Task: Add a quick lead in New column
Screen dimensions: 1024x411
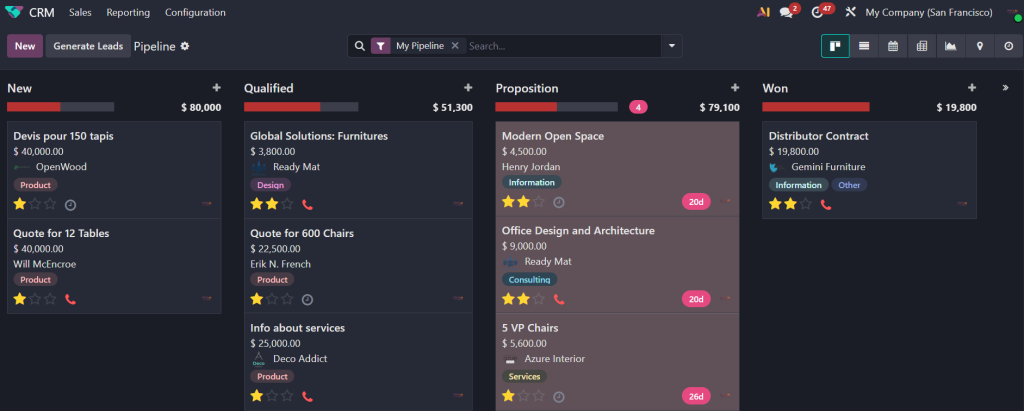Action: 217,88
